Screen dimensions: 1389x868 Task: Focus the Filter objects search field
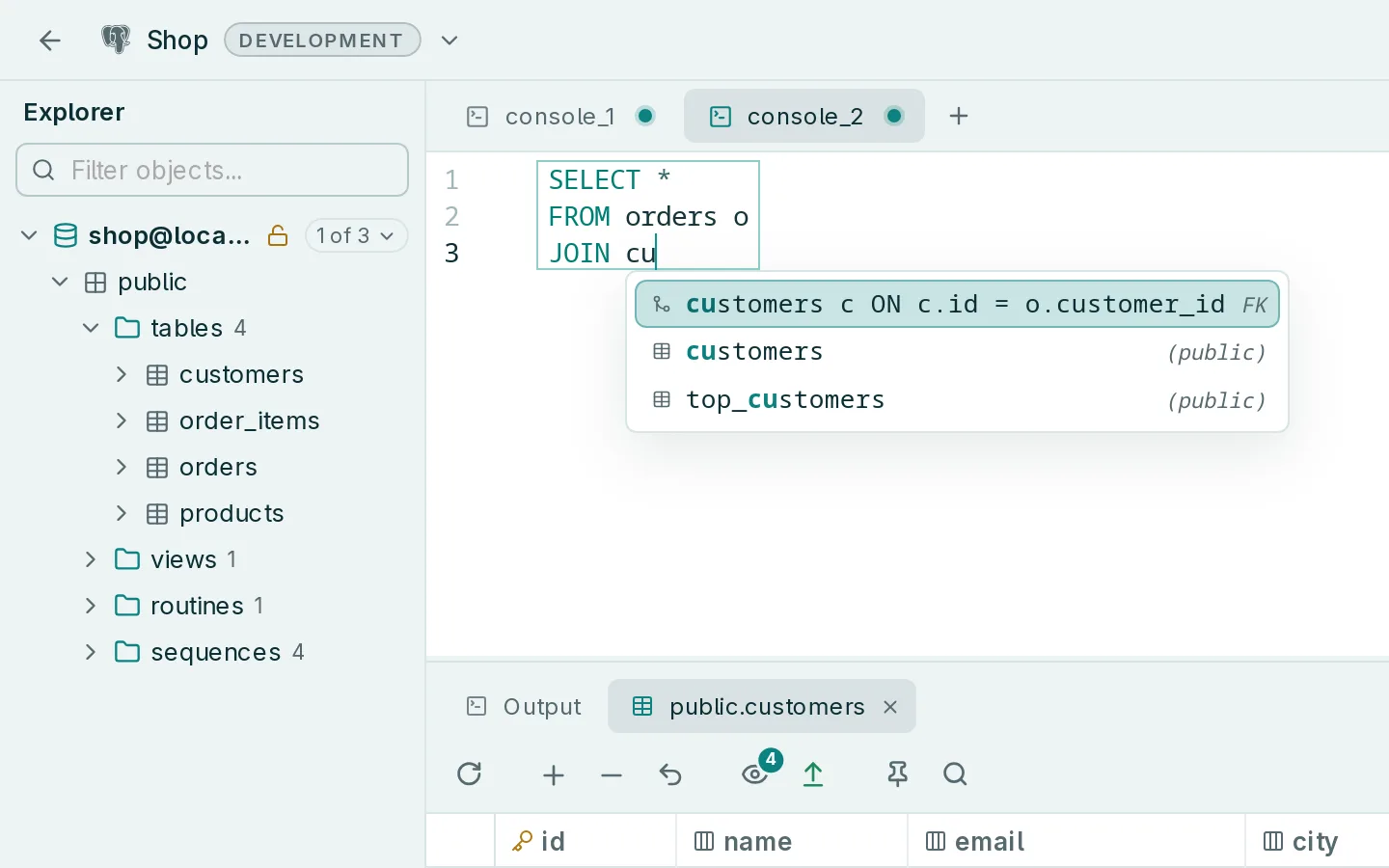[212, 170]
